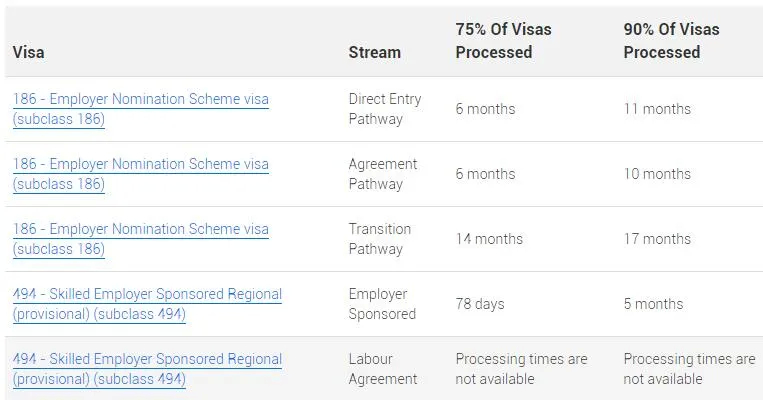Select the 90% Of Visas Processed header

tap(672, 40)
